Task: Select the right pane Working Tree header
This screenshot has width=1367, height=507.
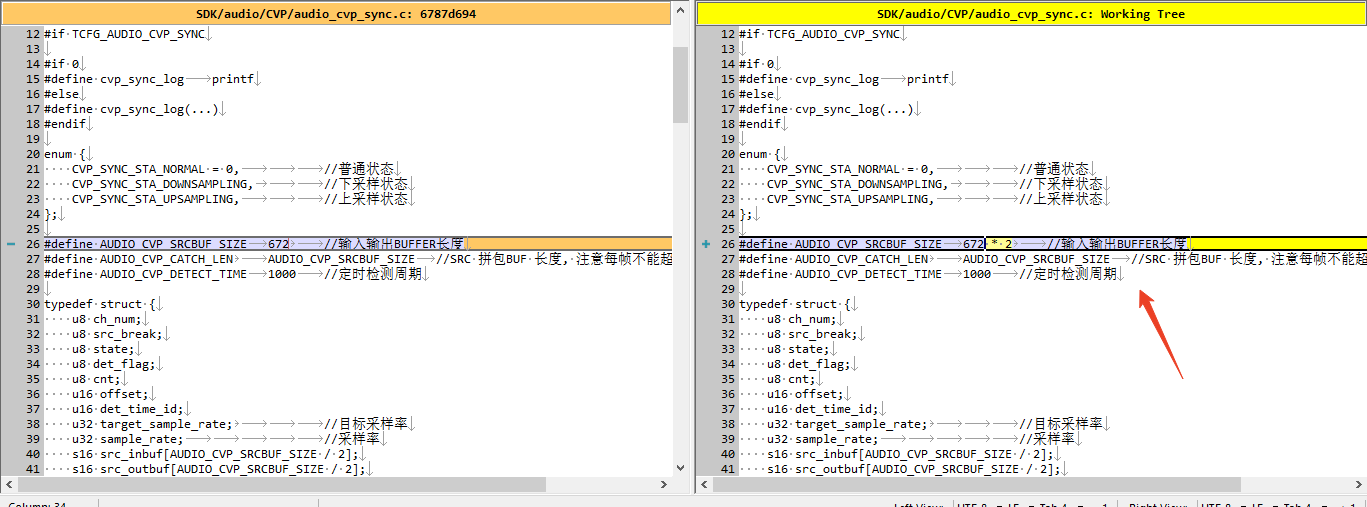Action: (1032, 14)
